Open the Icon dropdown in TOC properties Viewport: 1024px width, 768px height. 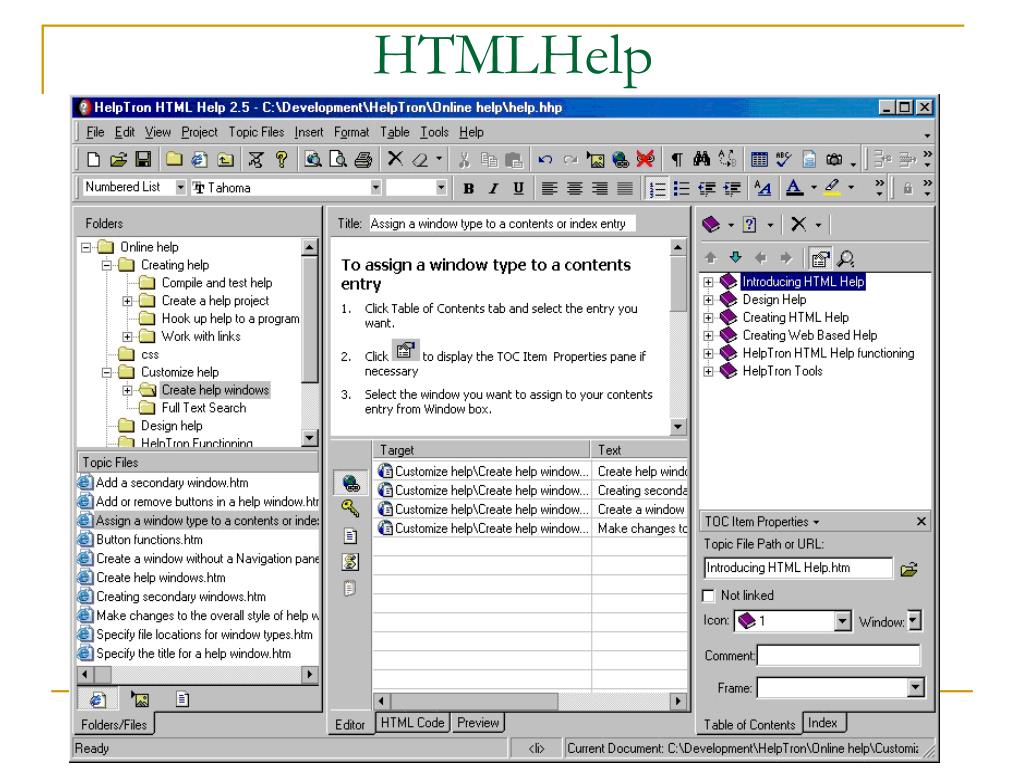(x=842, y=620)
